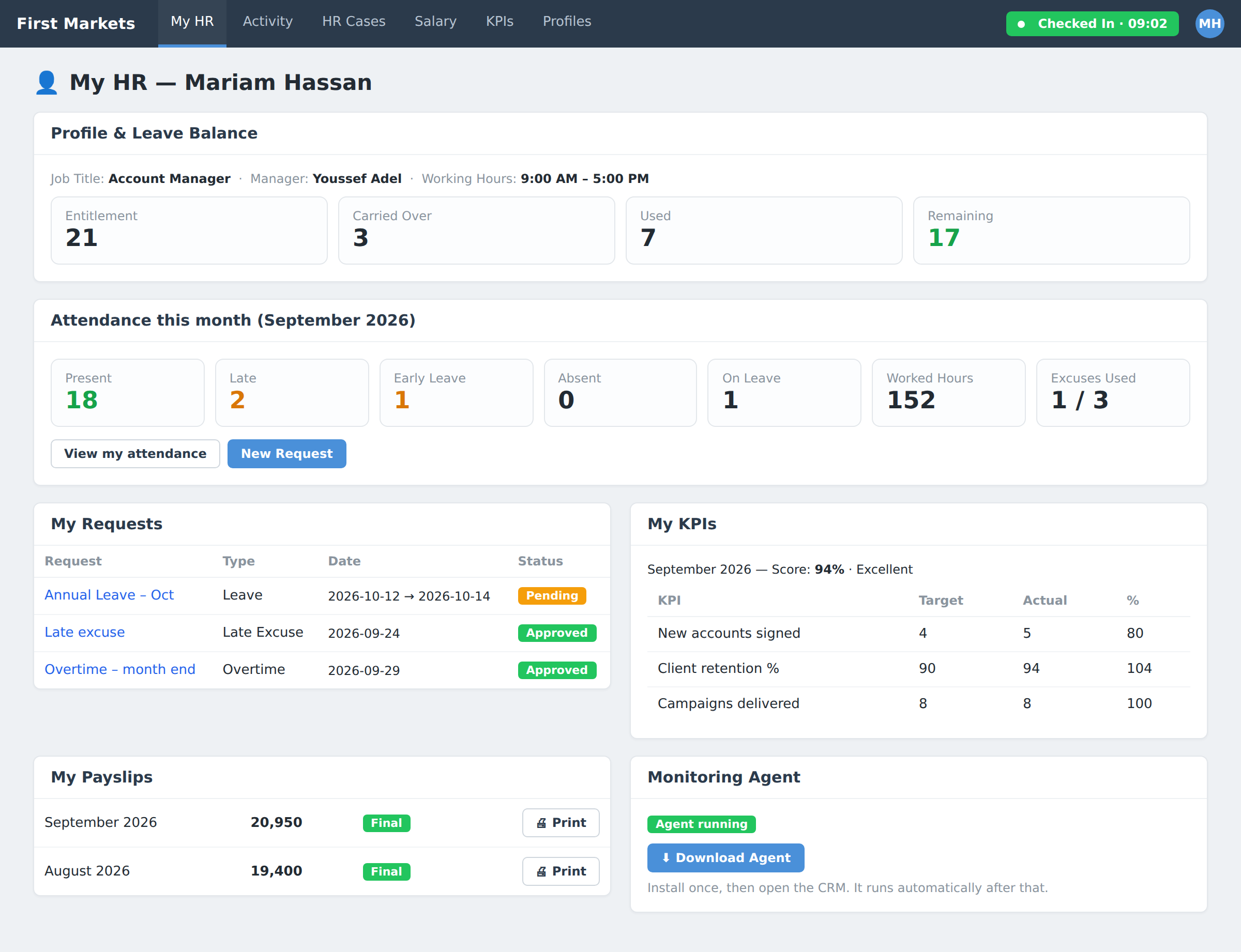Click manager name Youssef Adel
The width and height of the screenshot is (1241, 952).
[357, 178]
